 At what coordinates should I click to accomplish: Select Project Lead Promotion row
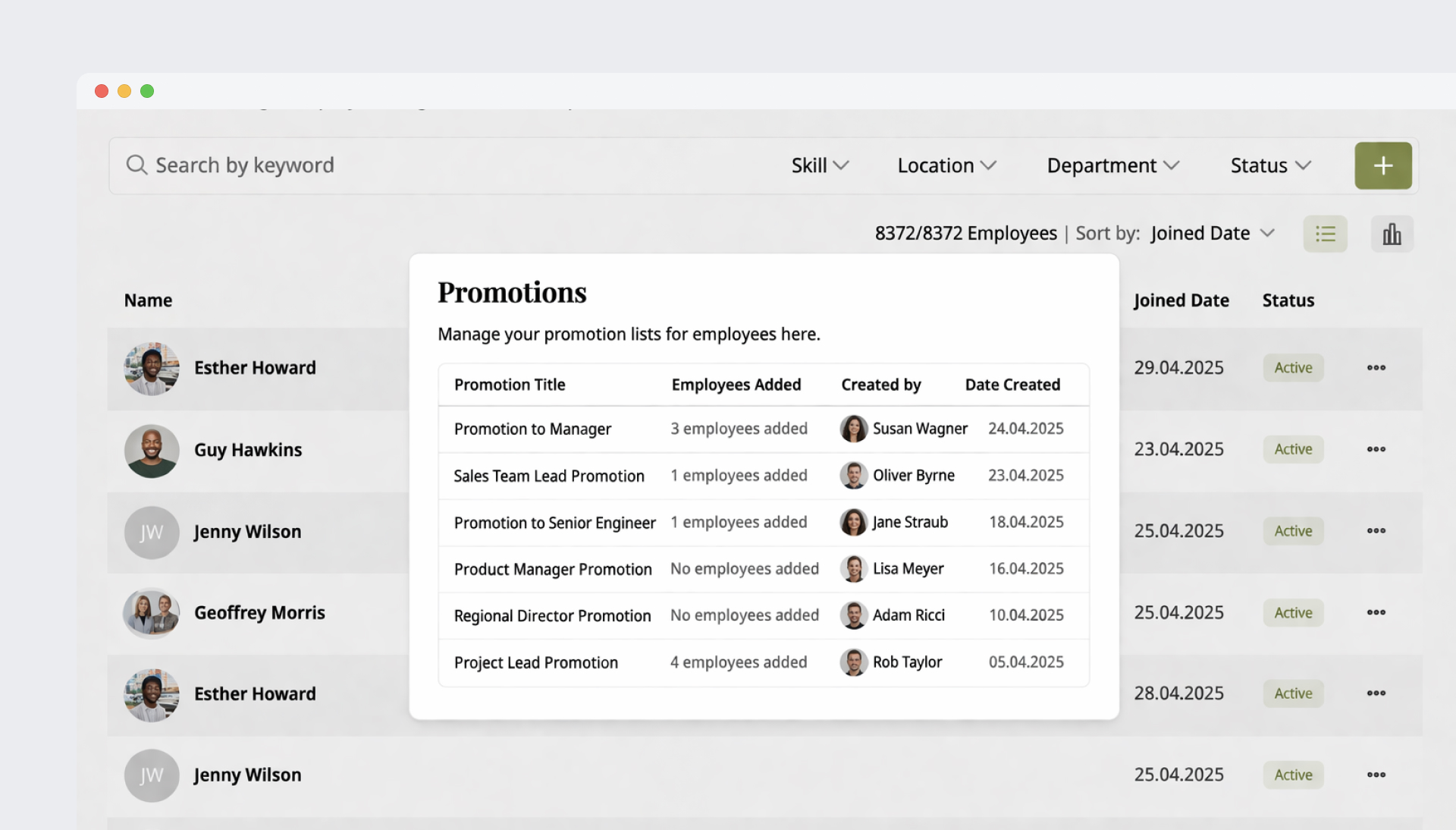[535, 663]
